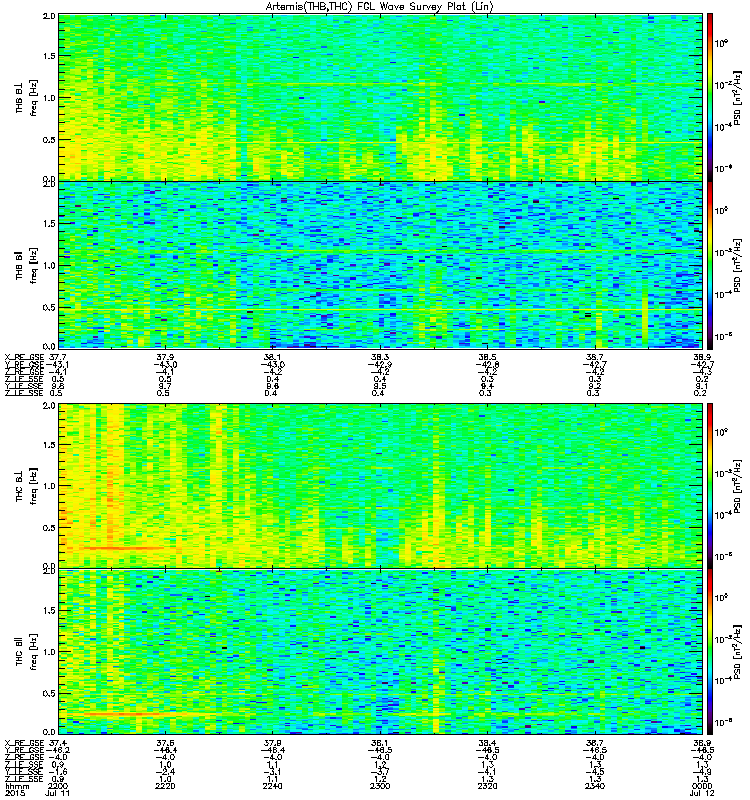Click the THB position value '37.7'
Viewport: 750px width, 800px height.
58,357
